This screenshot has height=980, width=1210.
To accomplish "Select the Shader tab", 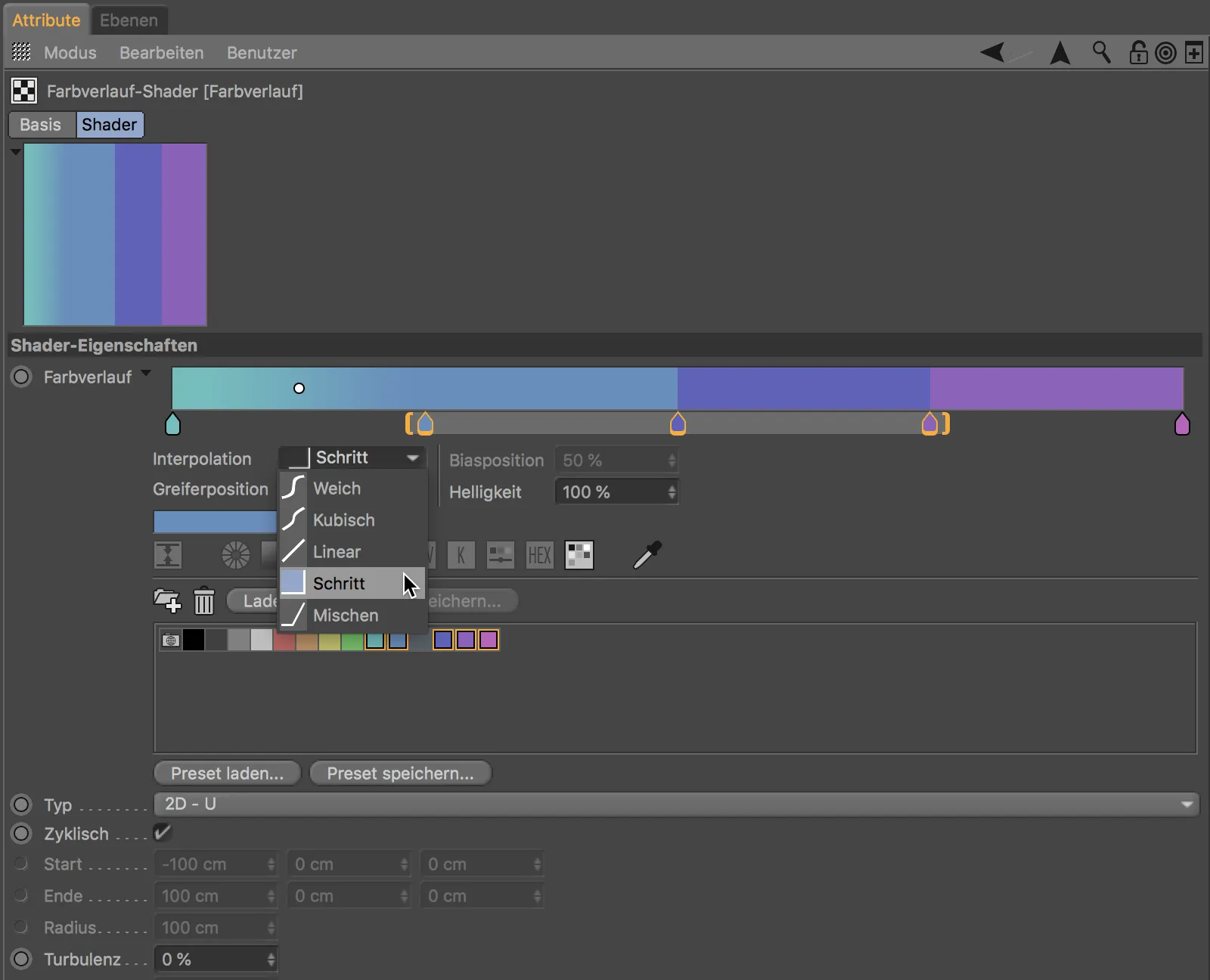I will coord(110,125).
